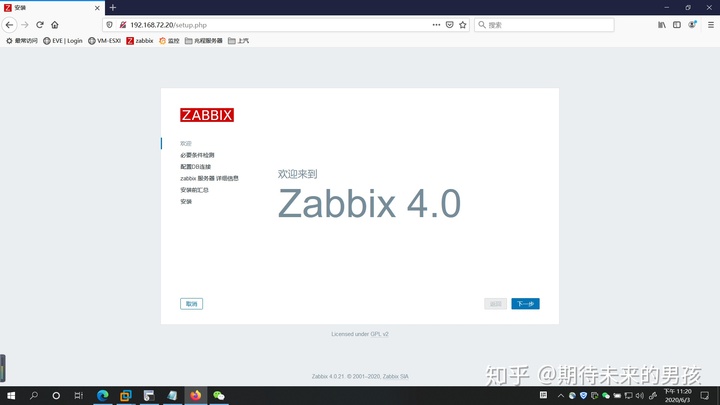Viewport: 720px width, 405px height.
Task: Select the 安装前汇总 setup step
Action: [194, 190]
